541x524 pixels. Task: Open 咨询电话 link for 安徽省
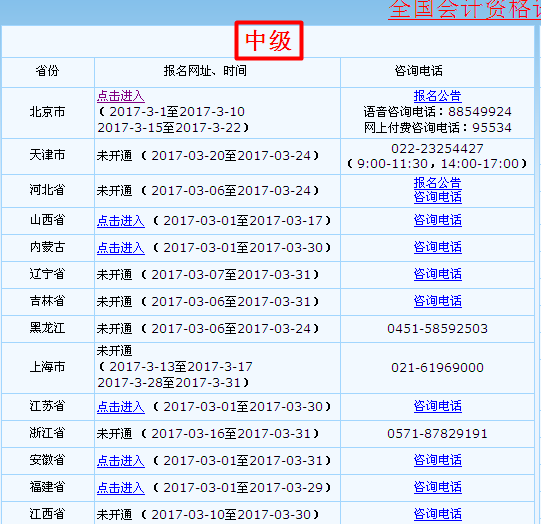coord(437,460)
